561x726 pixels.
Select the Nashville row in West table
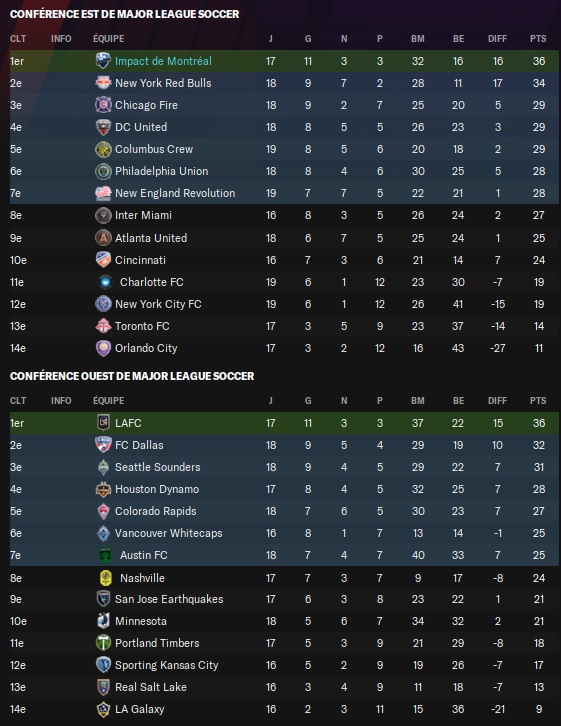coord(284,577)
